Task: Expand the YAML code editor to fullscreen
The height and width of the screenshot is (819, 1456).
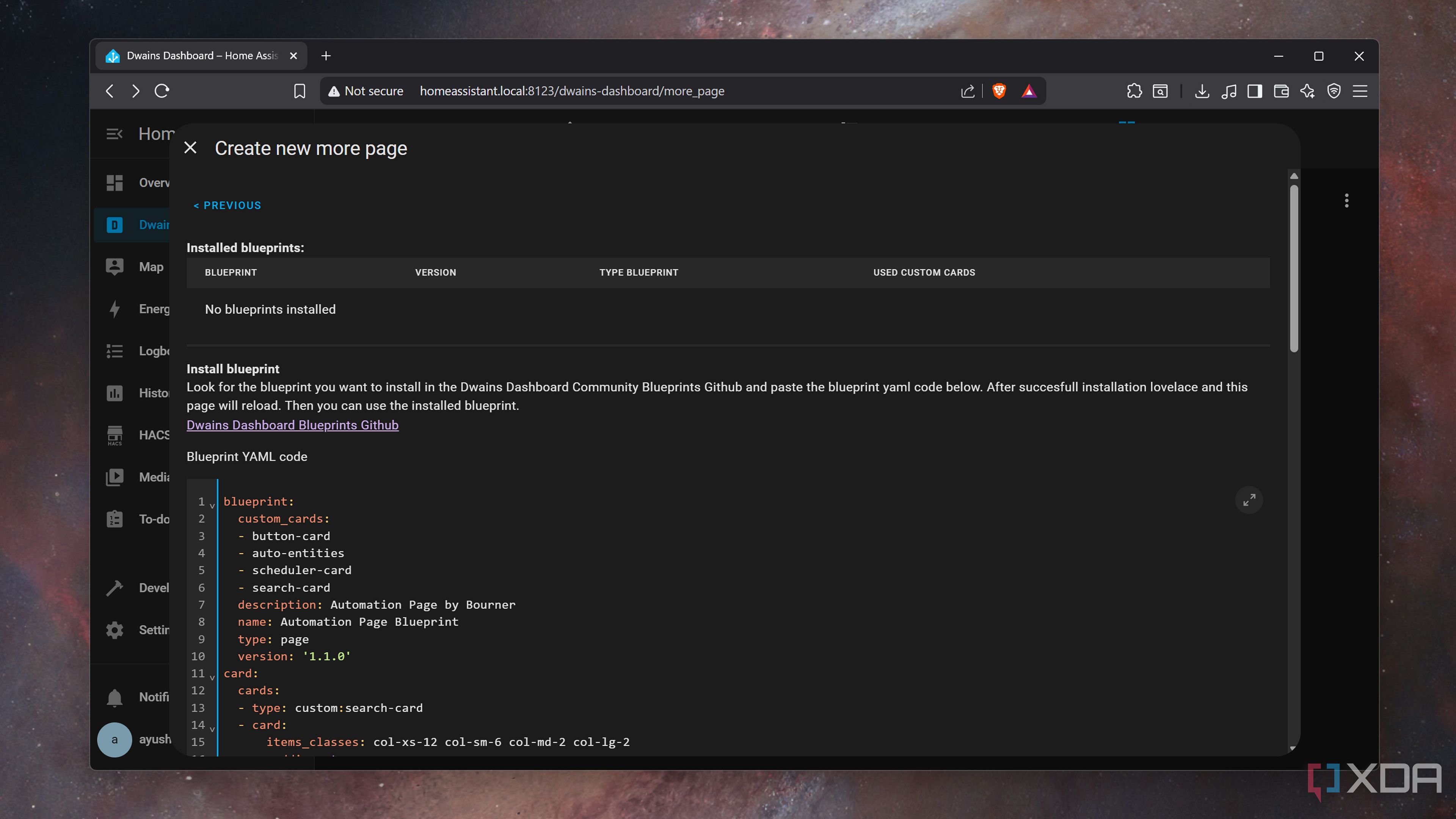Action: (x=1249, y=500)
